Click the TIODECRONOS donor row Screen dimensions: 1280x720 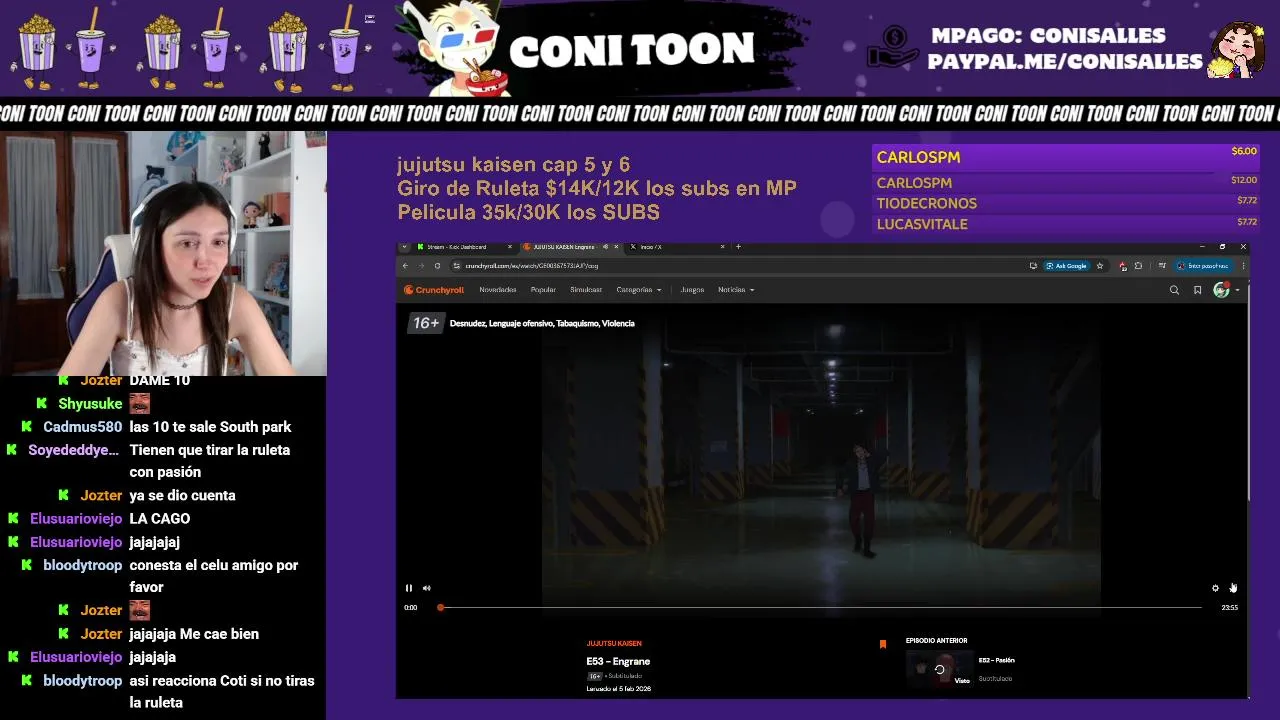coord(1066,203)
